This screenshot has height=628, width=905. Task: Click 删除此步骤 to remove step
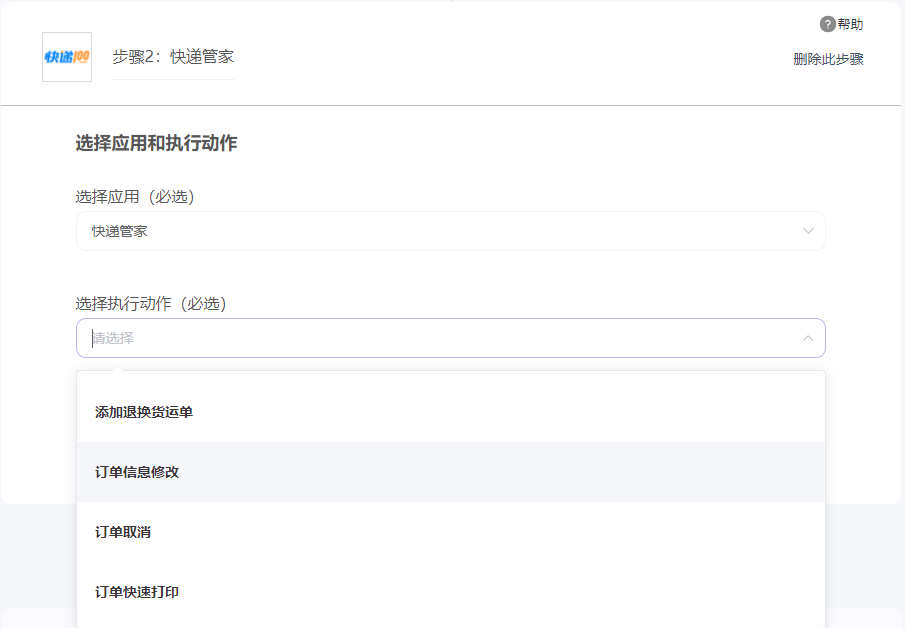(x=828, y=59)
